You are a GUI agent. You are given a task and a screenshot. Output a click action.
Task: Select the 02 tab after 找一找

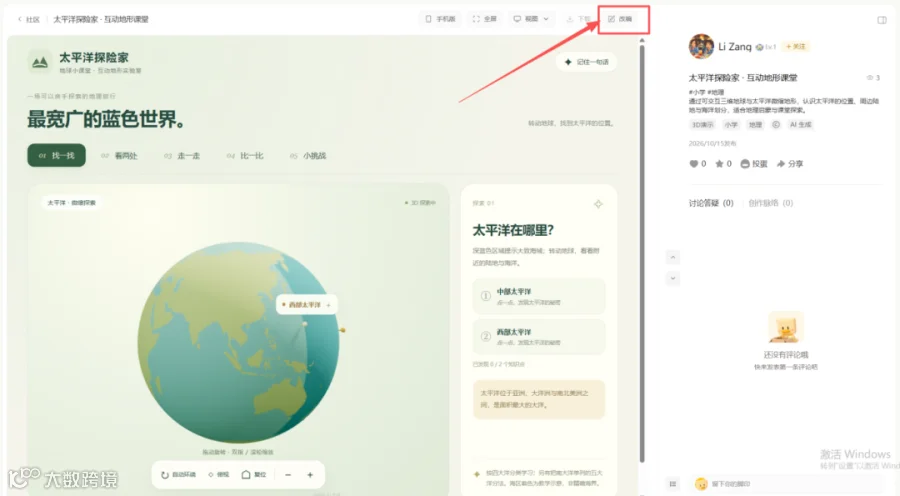point(119,156)
